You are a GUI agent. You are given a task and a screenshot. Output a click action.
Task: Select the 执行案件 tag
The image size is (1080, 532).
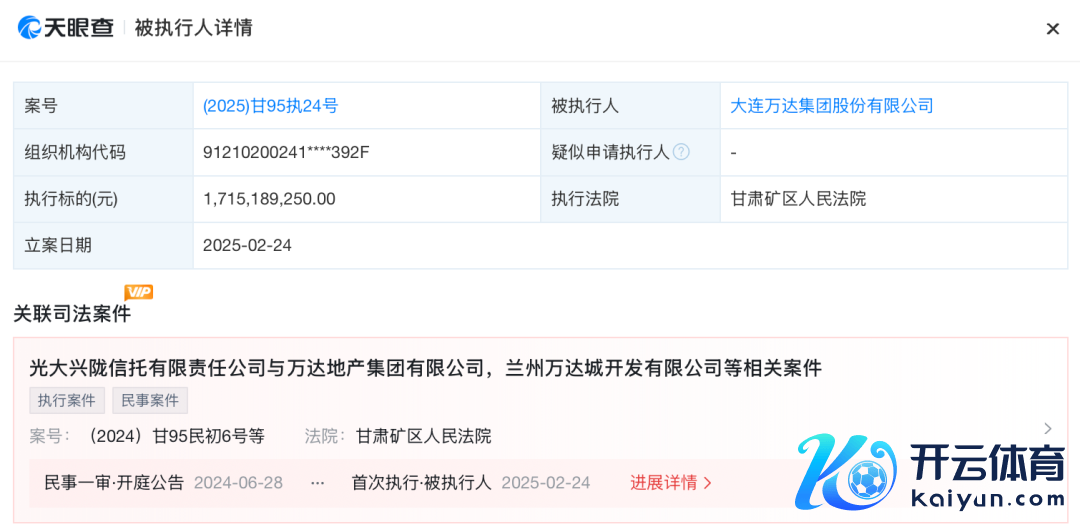point(67,400)
